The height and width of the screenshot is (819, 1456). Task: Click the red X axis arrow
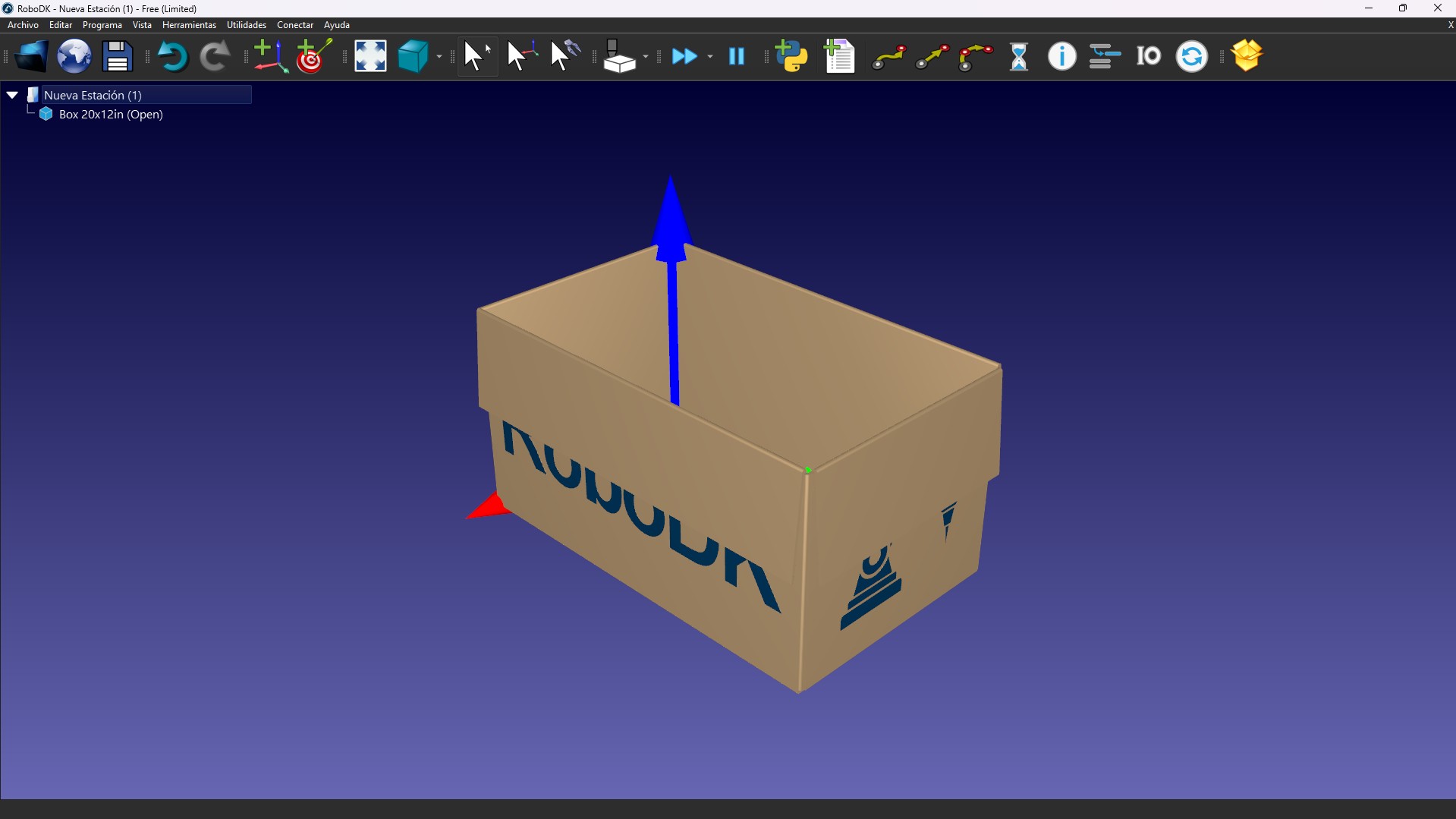click(488, 507)
